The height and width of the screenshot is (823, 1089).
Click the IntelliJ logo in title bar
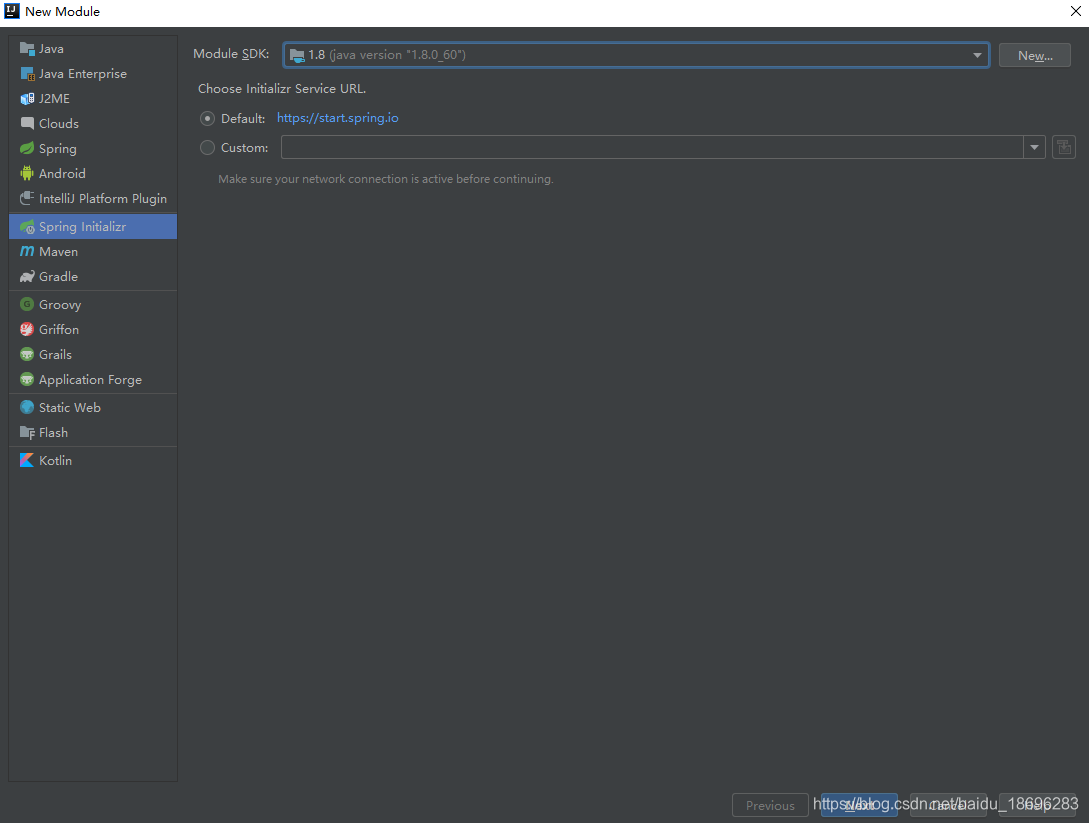click(x=12, y=11)
